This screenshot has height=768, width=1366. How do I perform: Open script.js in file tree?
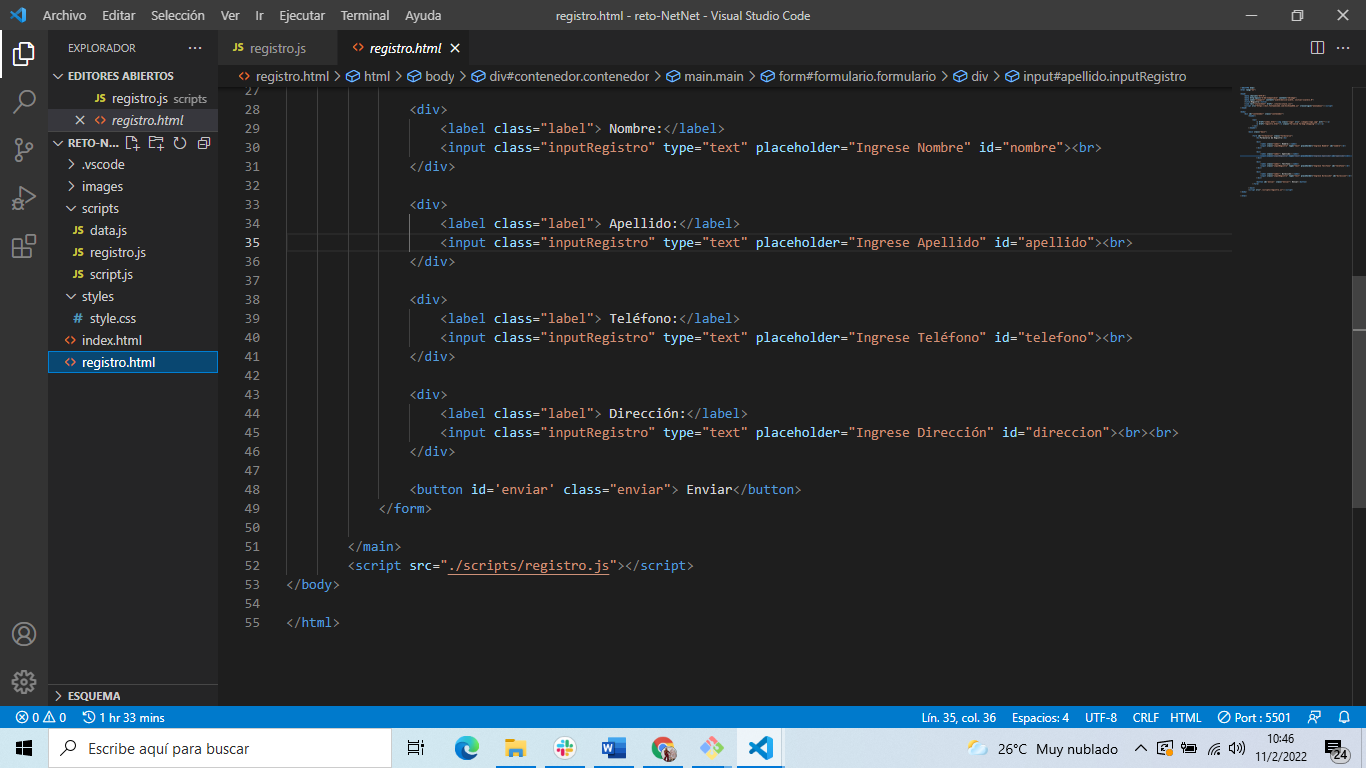pos(133,274)
